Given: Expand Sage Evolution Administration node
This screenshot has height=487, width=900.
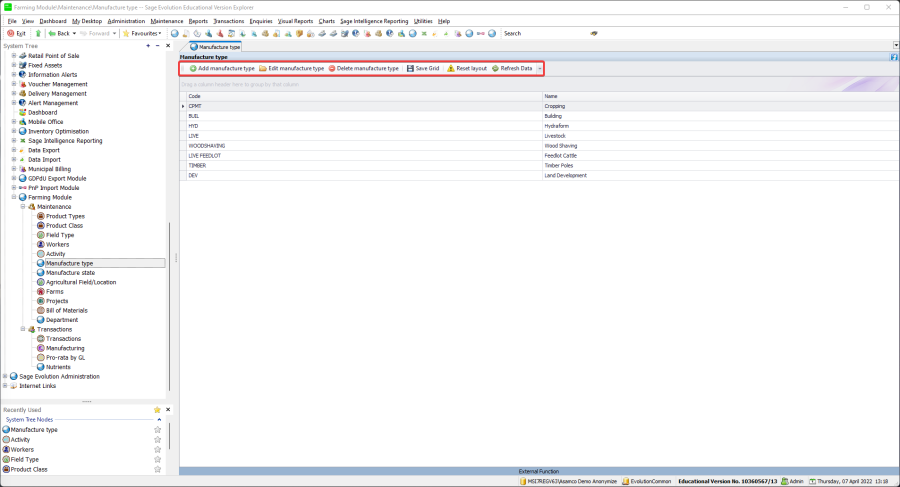Looking at the screenshot, I should click(6, 376).
